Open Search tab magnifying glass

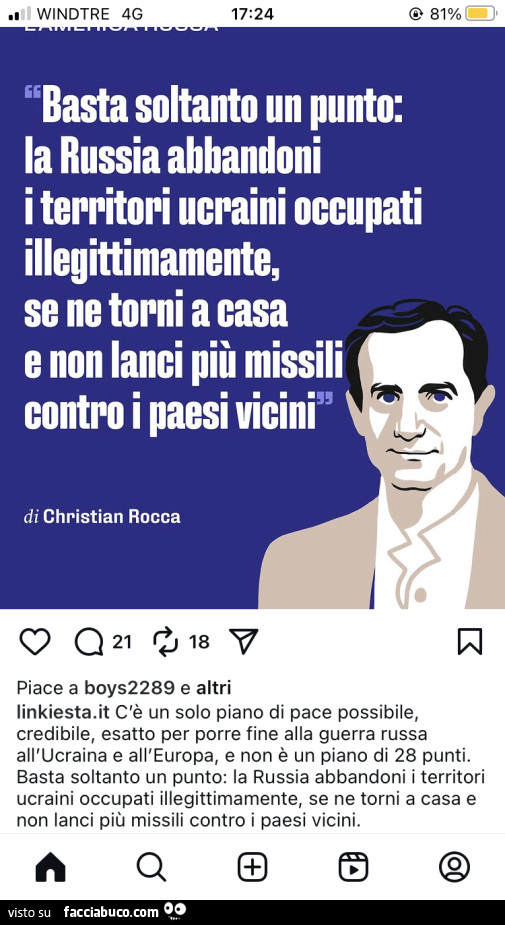[152, 868]
